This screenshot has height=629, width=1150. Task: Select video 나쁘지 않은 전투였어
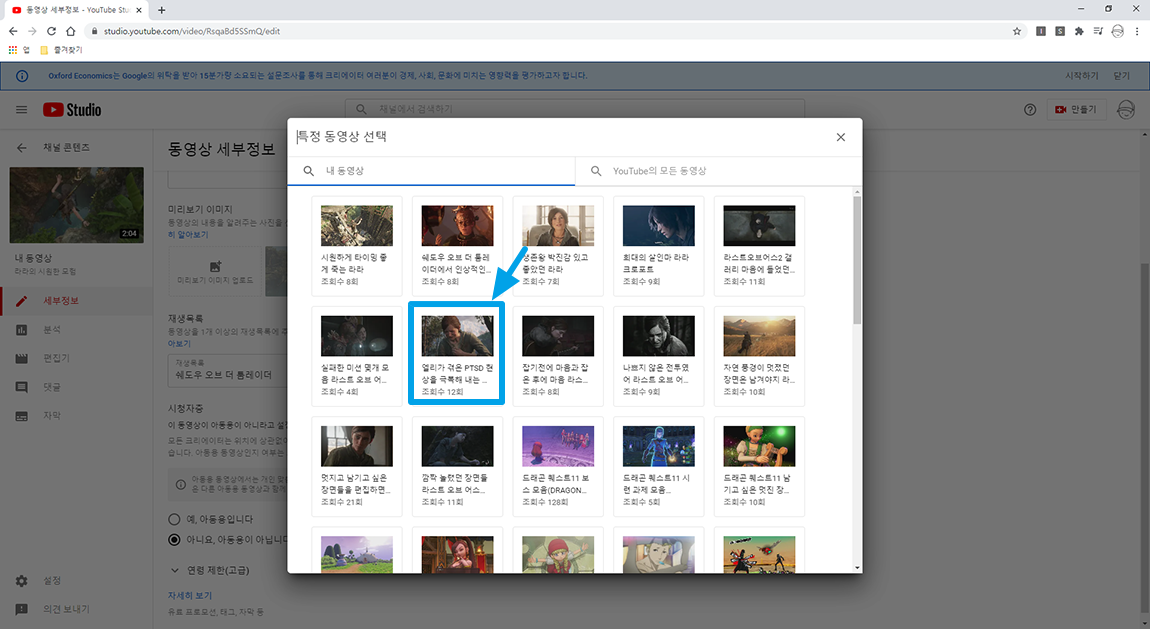coord(658,356)
